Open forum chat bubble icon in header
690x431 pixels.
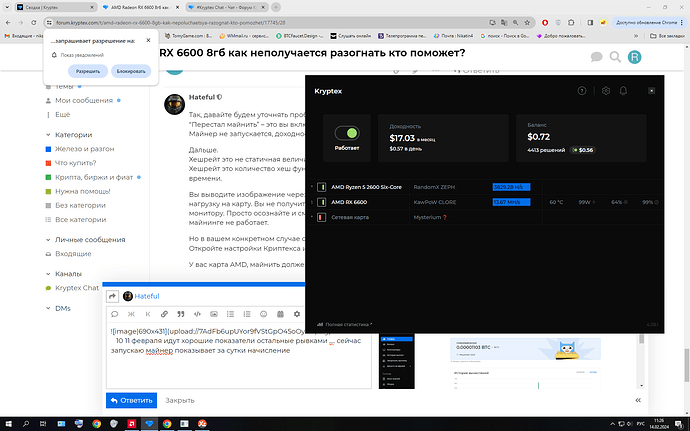click(596, 57)
